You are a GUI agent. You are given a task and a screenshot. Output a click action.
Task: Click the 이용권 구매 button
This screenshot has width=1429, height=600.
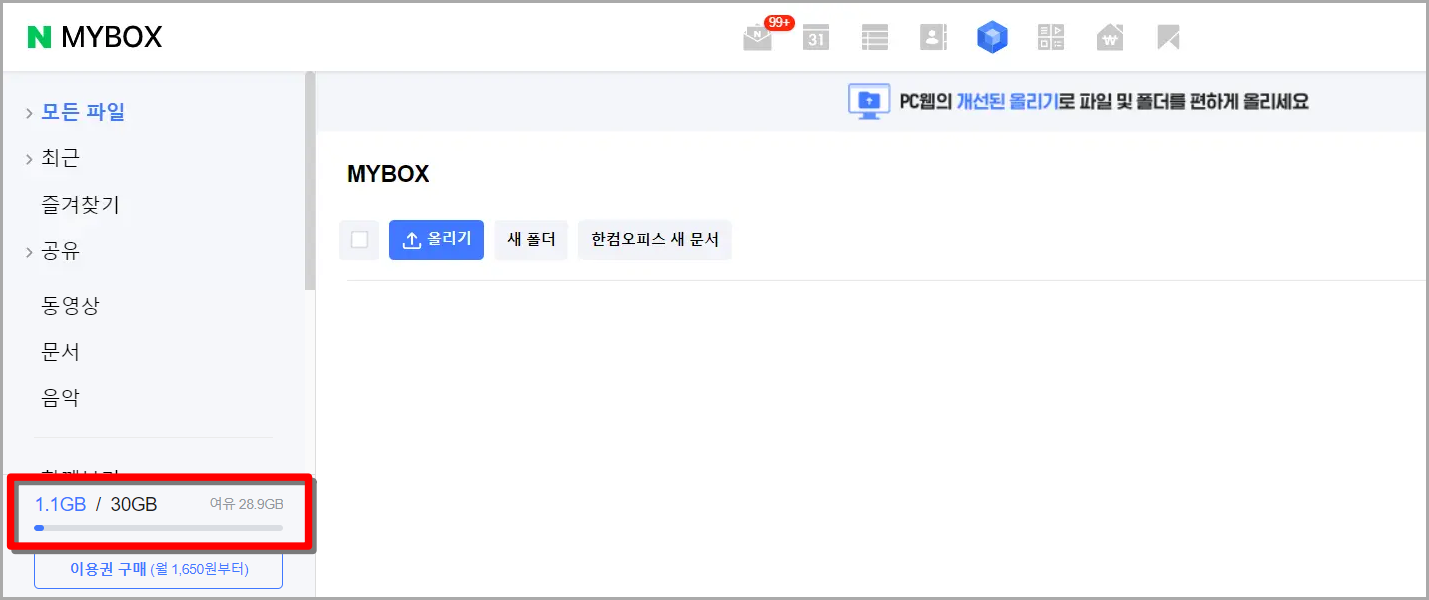159,569
